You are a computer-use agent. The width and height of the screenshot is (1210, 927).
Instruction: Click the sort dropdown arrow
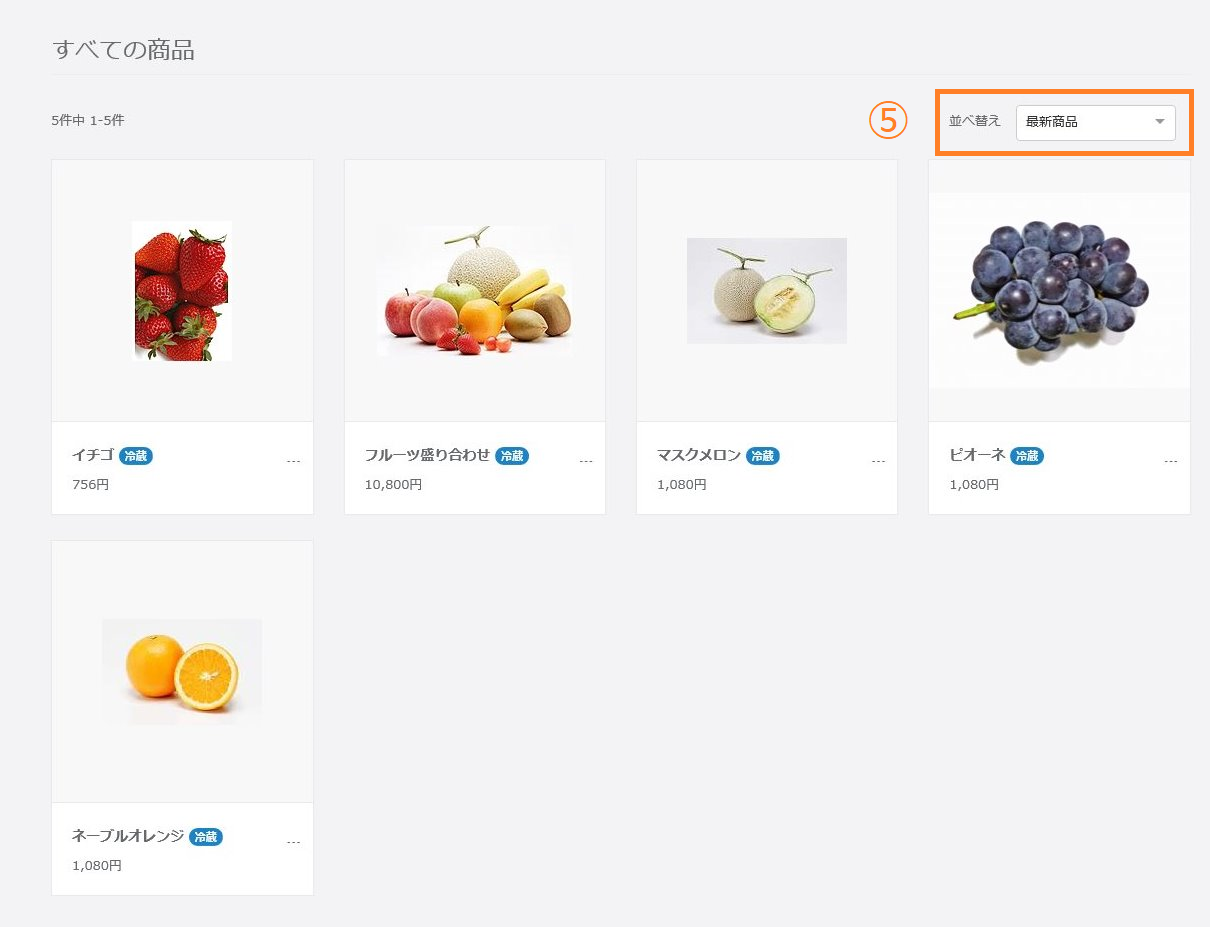tap(1160, 122)
